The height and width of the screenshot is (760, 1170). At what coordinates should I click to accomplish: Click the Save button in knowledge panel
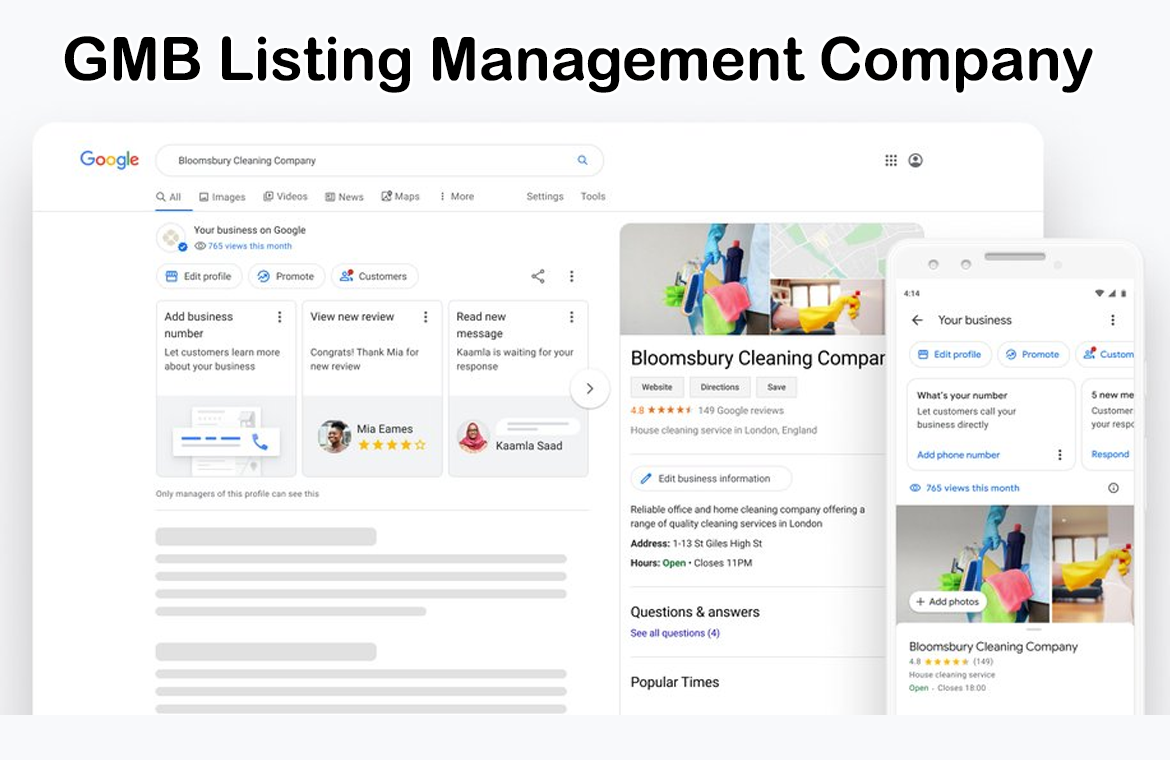coord(776,387)
